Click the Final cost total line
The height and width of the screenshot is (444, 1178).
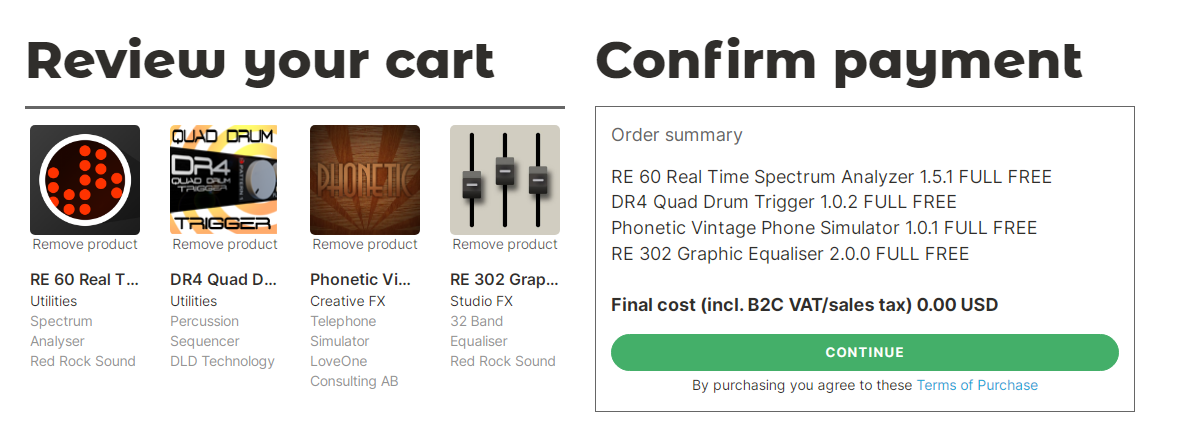804,305
